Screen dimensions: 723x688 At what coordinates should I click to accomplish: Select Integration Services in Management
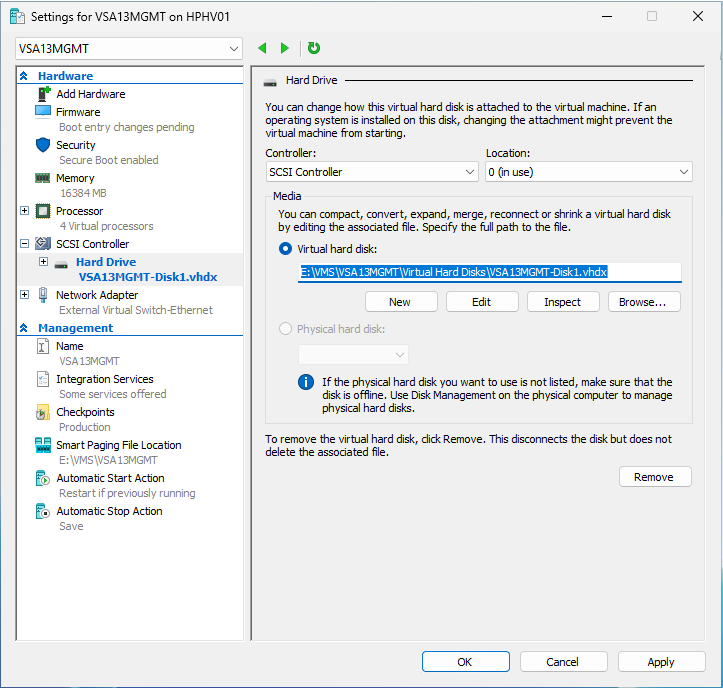(x=104, y=379)
